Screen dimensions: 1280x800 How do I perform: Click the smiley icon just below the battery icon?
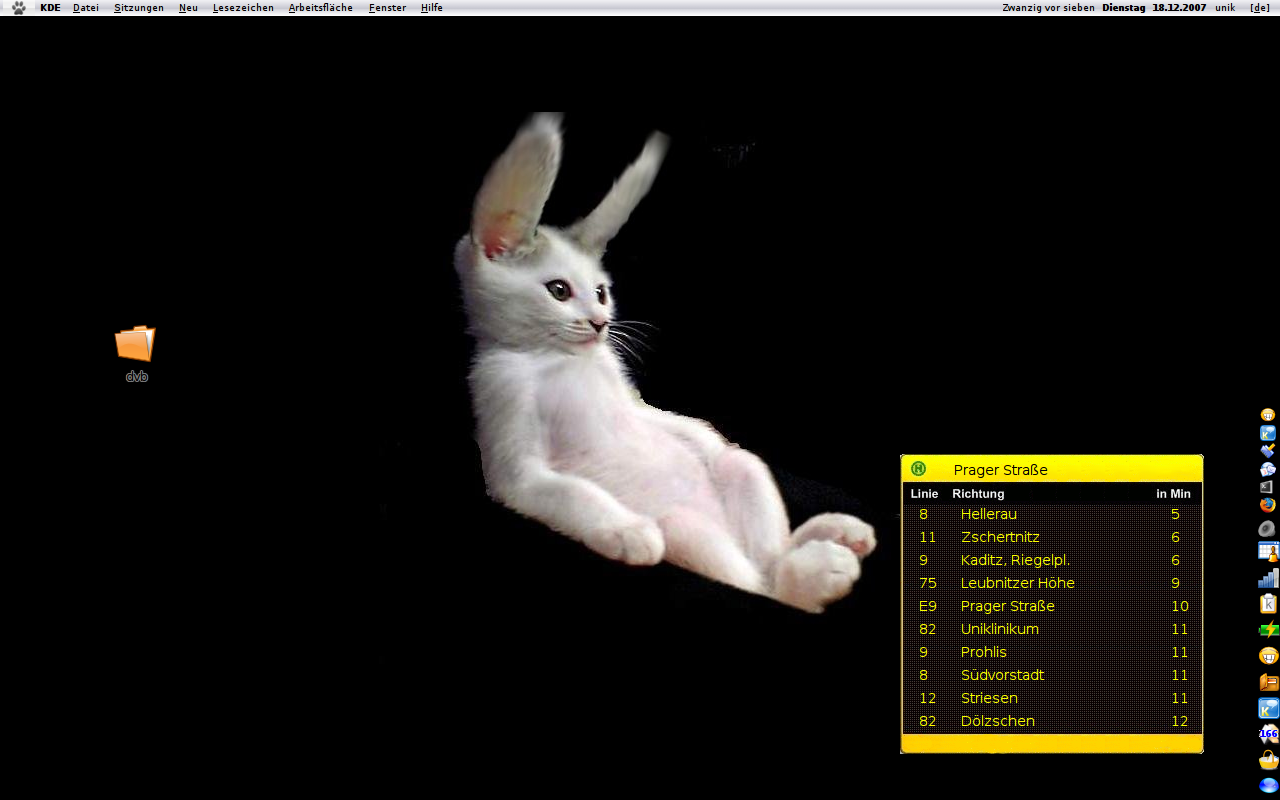[x=1268, y=656]
